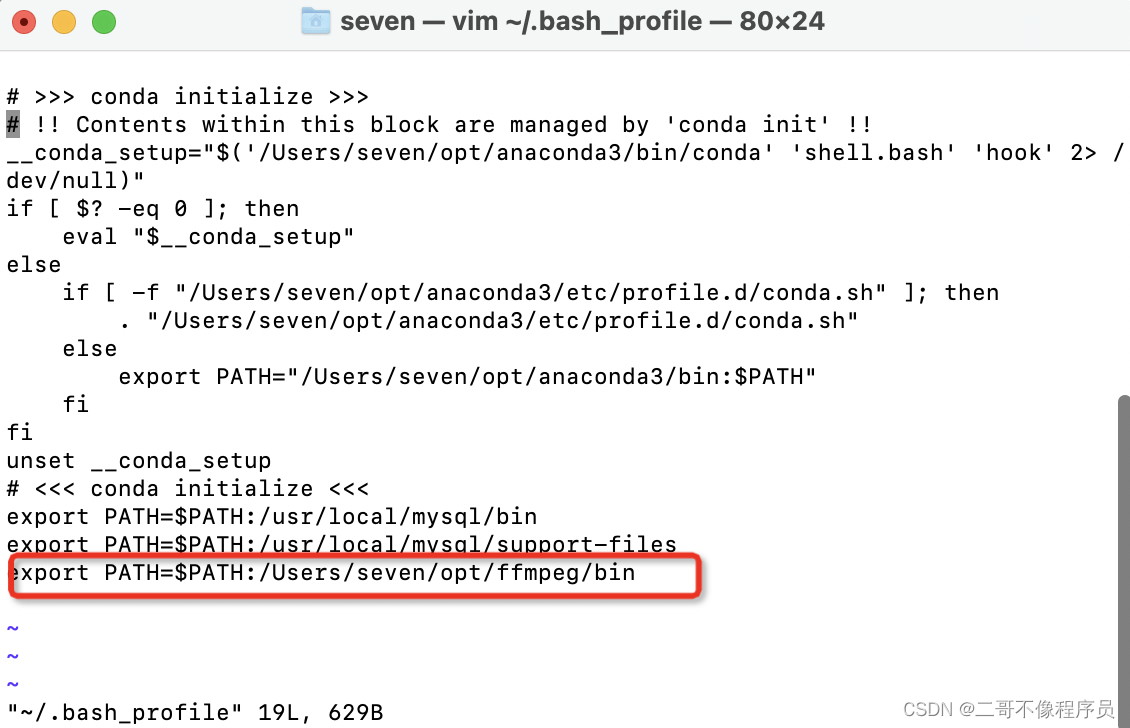Image resolution: width=1130 pixels, height=728 pixels.
Task: Click the anaconda3/bin:$PATH export line
Action: click(x=467, y=377)
